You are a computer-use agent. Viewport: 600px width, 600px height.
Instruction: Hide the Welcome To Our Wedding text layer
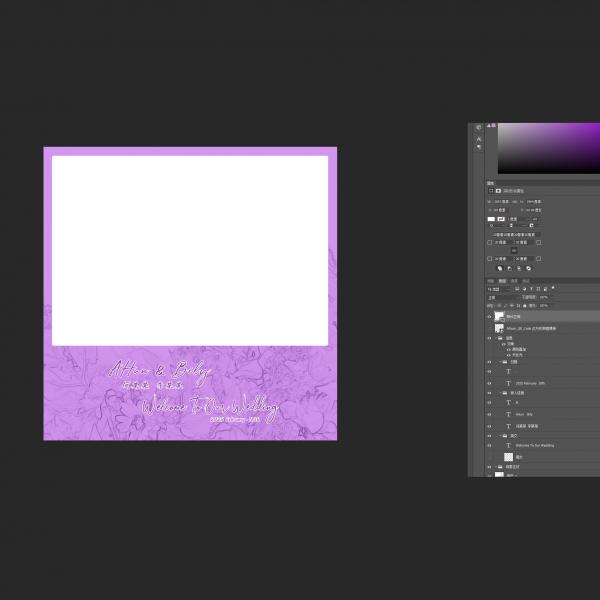tap(490, 445)
